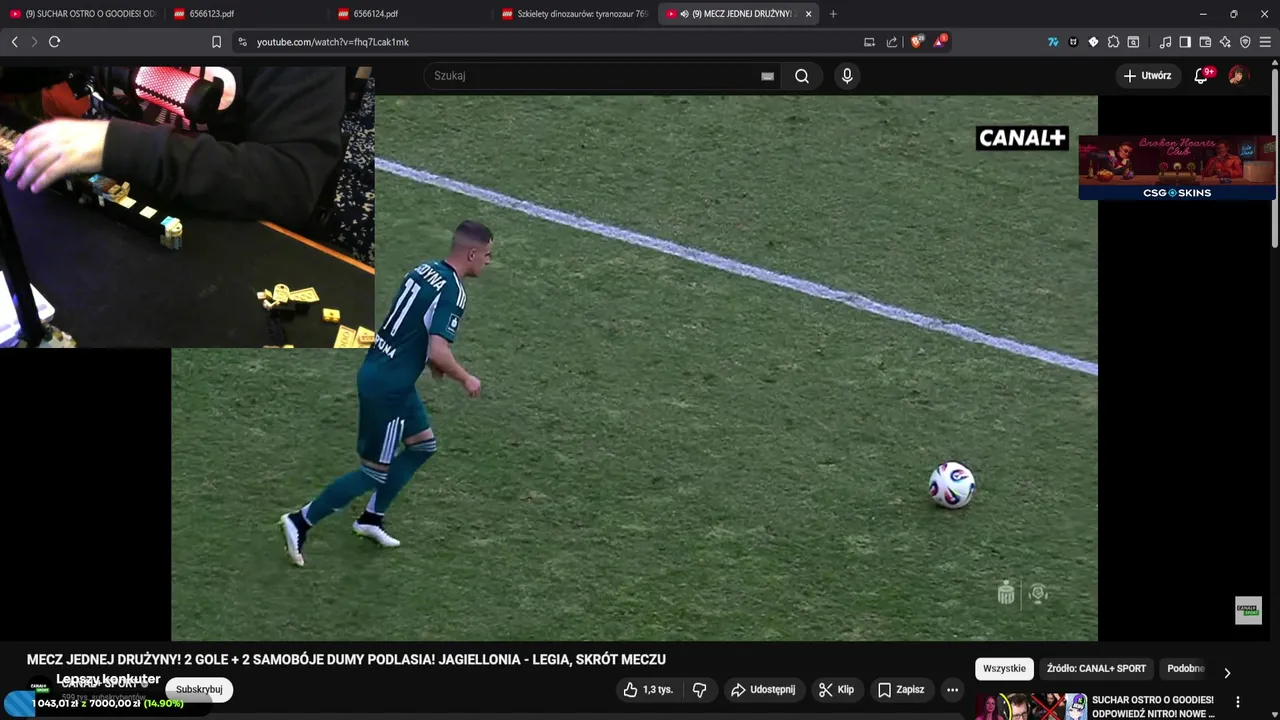Toggle the browser sidebar panel
1280x720 pixels.
coord(1185,42)
